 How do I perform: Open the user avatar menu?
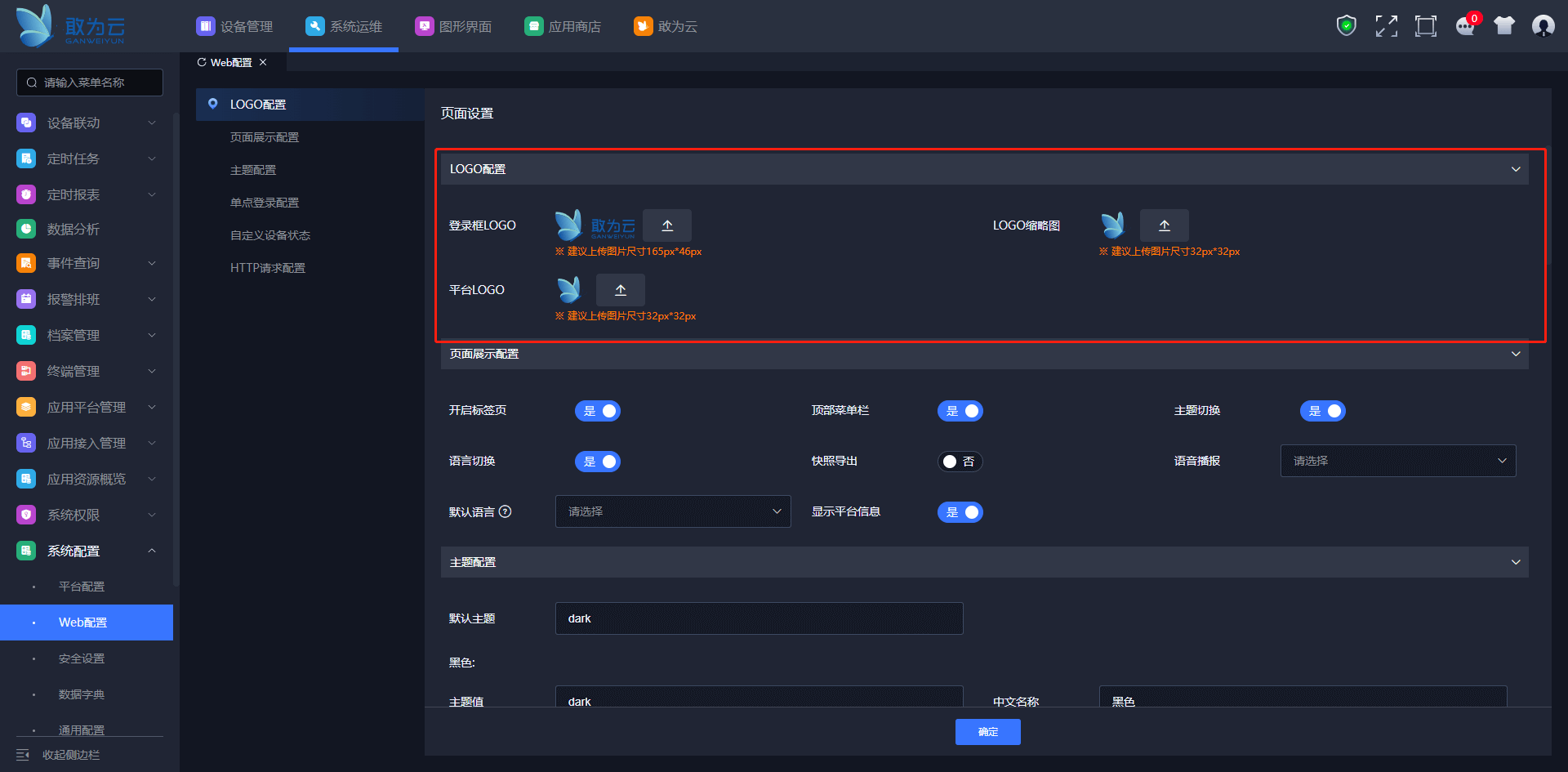[1543, 26]
